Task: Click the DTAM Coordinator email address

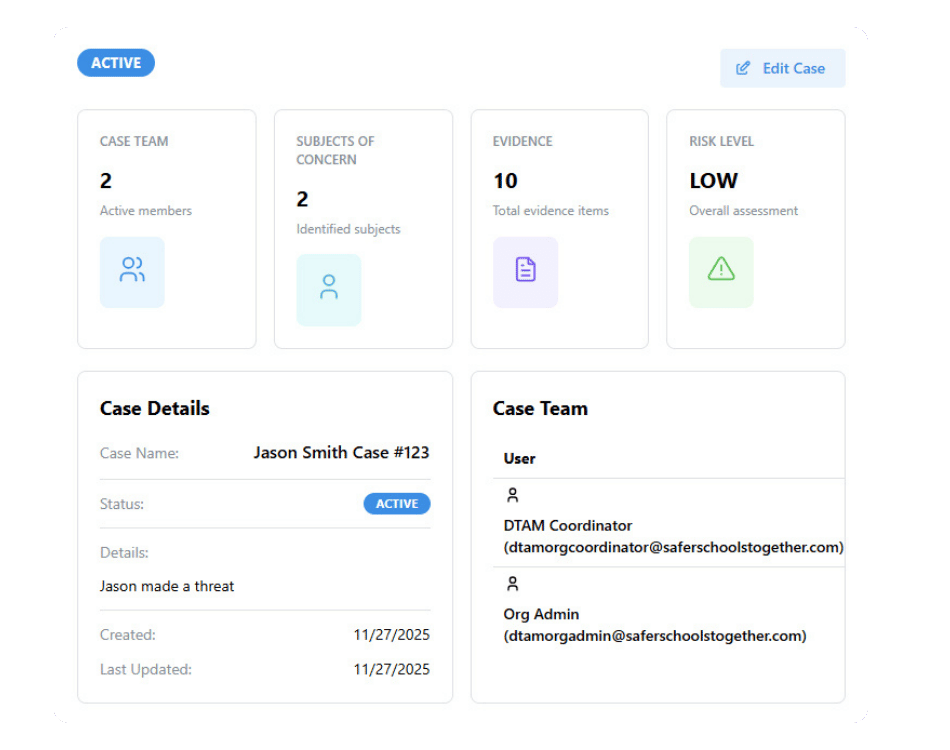Action: 673,548
